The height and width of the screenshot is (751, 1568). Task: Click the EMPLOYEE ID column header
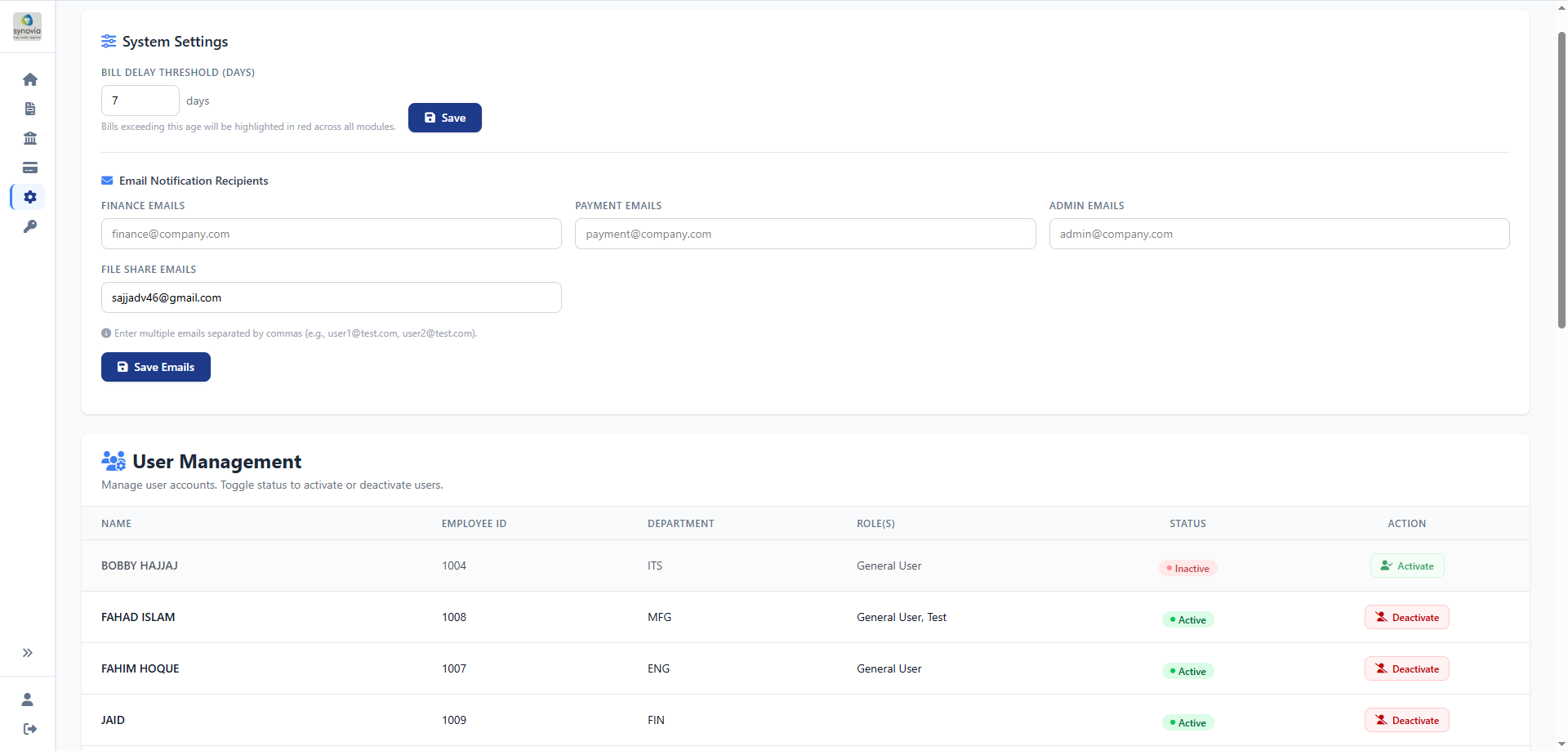coord(474,524)
